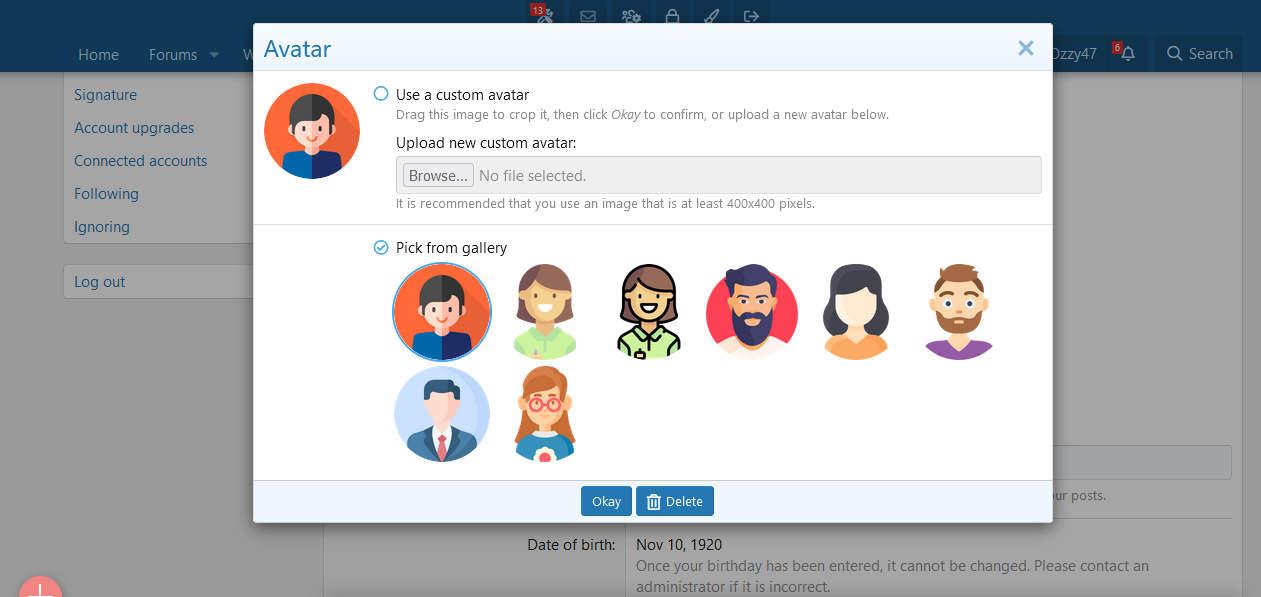This screenshot has height=597, width=1261.
Task: Open the Home navigation tab
Action: tap(99, 55)
